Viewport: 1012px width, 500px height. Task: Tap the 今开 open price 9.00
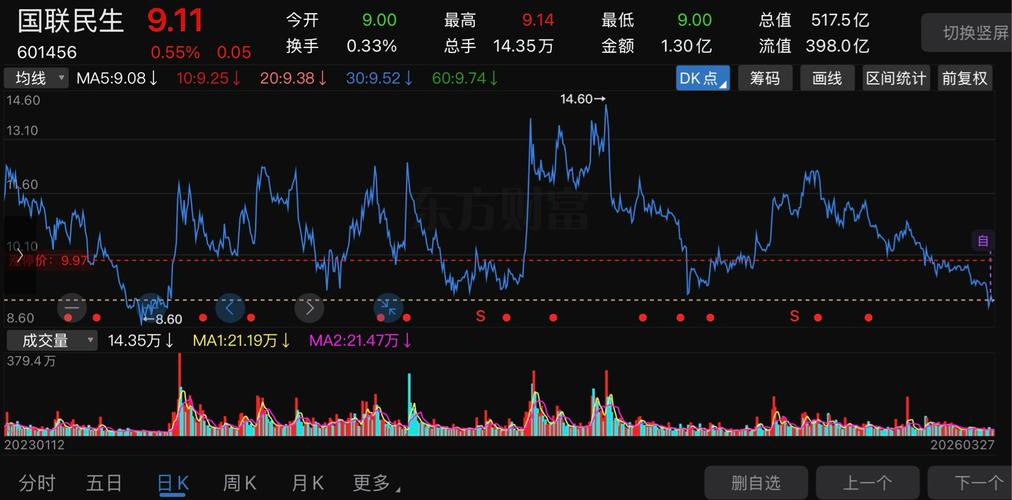(379, 20)
